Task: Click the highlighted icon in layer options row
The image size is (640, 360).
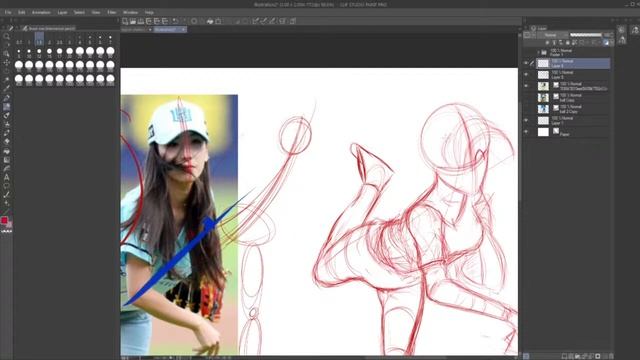Action: point(606,43)
